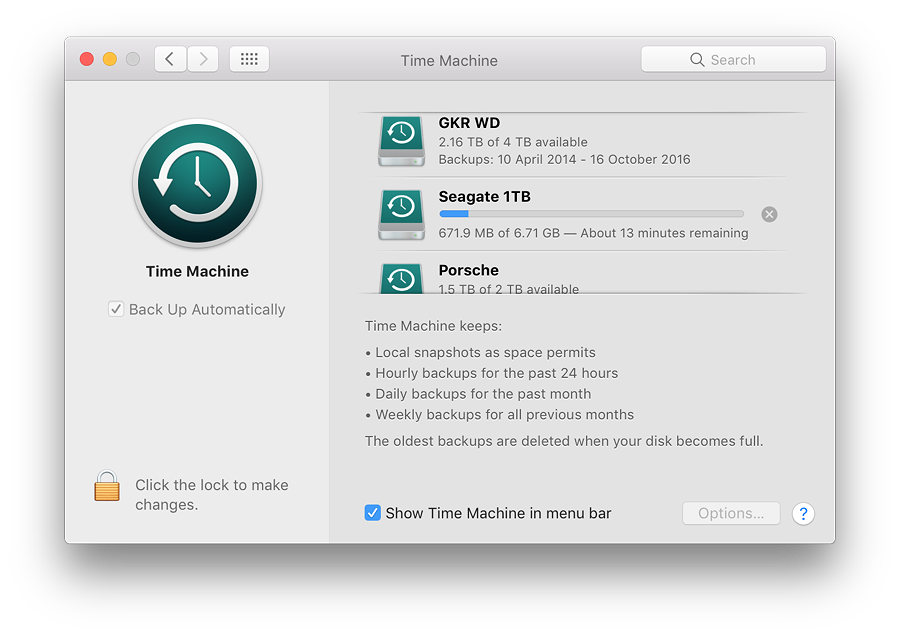Click the window title 'Time Machine'
Image resolution: width=900 pixels, height=636 pixels.
point(449,60)
